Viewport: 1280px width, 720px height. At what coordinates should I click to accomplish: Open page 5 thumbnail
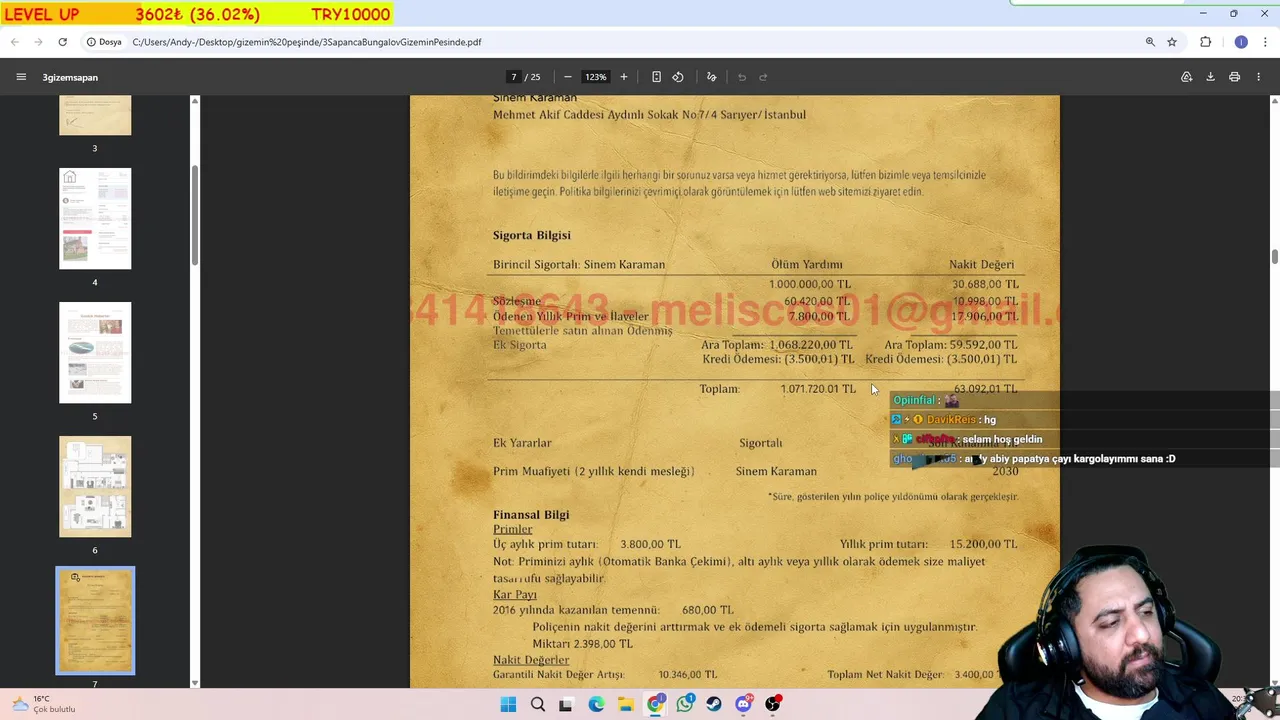(95, 352)
